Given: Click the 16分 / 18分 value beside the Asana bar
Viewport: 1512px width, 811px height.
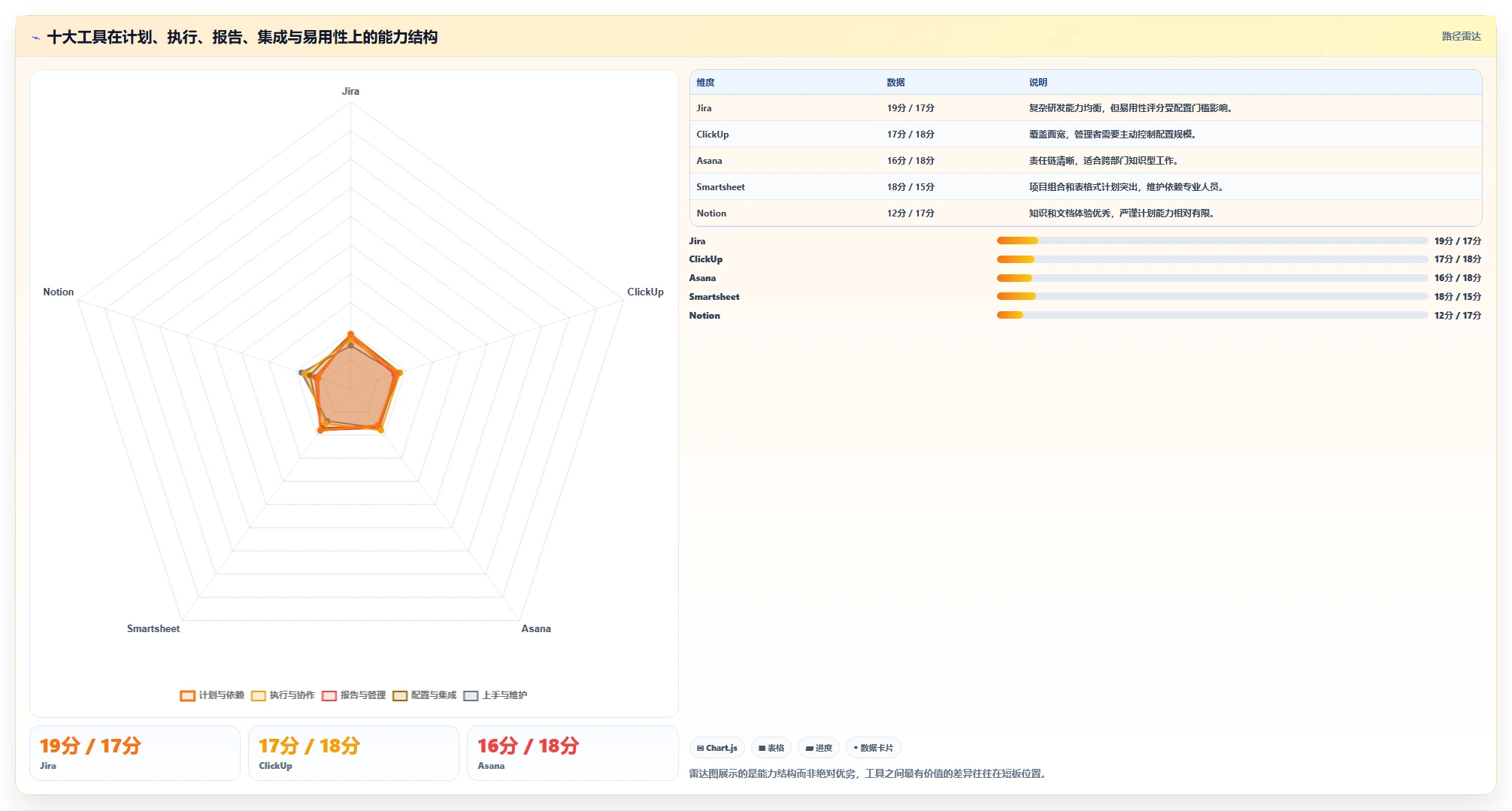Looking at the screenshot, I should click(x=1457, y=278).
